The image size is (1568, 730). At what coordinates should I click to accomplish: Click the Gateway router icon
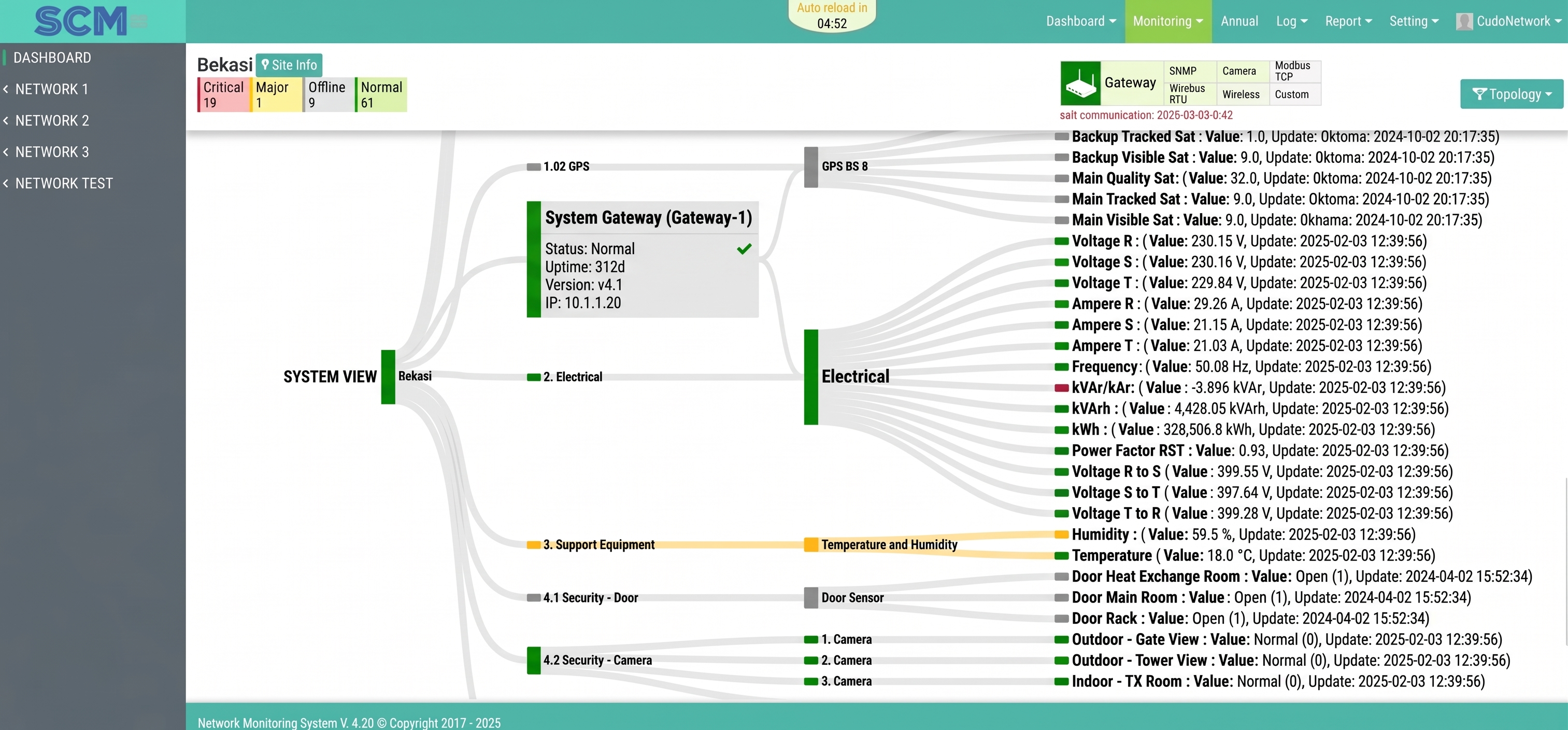(1080, 83)
